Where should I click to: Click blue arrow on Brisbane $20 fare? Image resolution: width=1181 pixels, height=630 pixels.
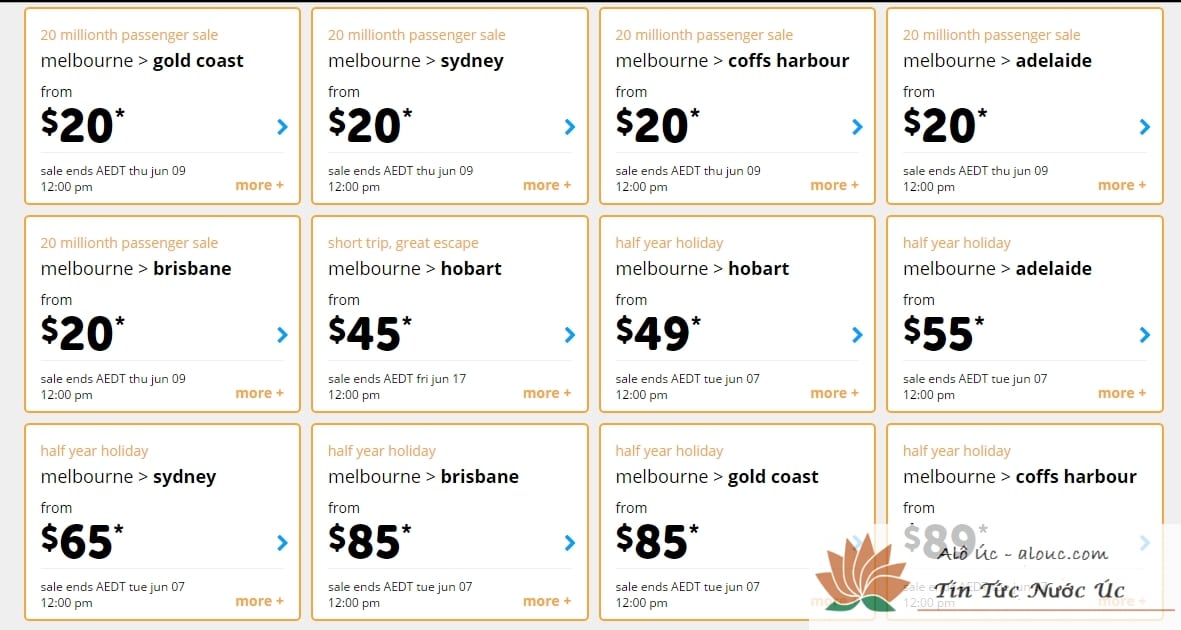click(282, 335)
